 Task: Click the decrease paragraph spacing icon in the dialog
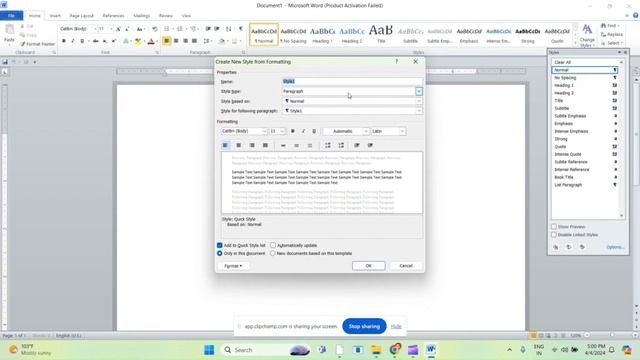point(341,145)
